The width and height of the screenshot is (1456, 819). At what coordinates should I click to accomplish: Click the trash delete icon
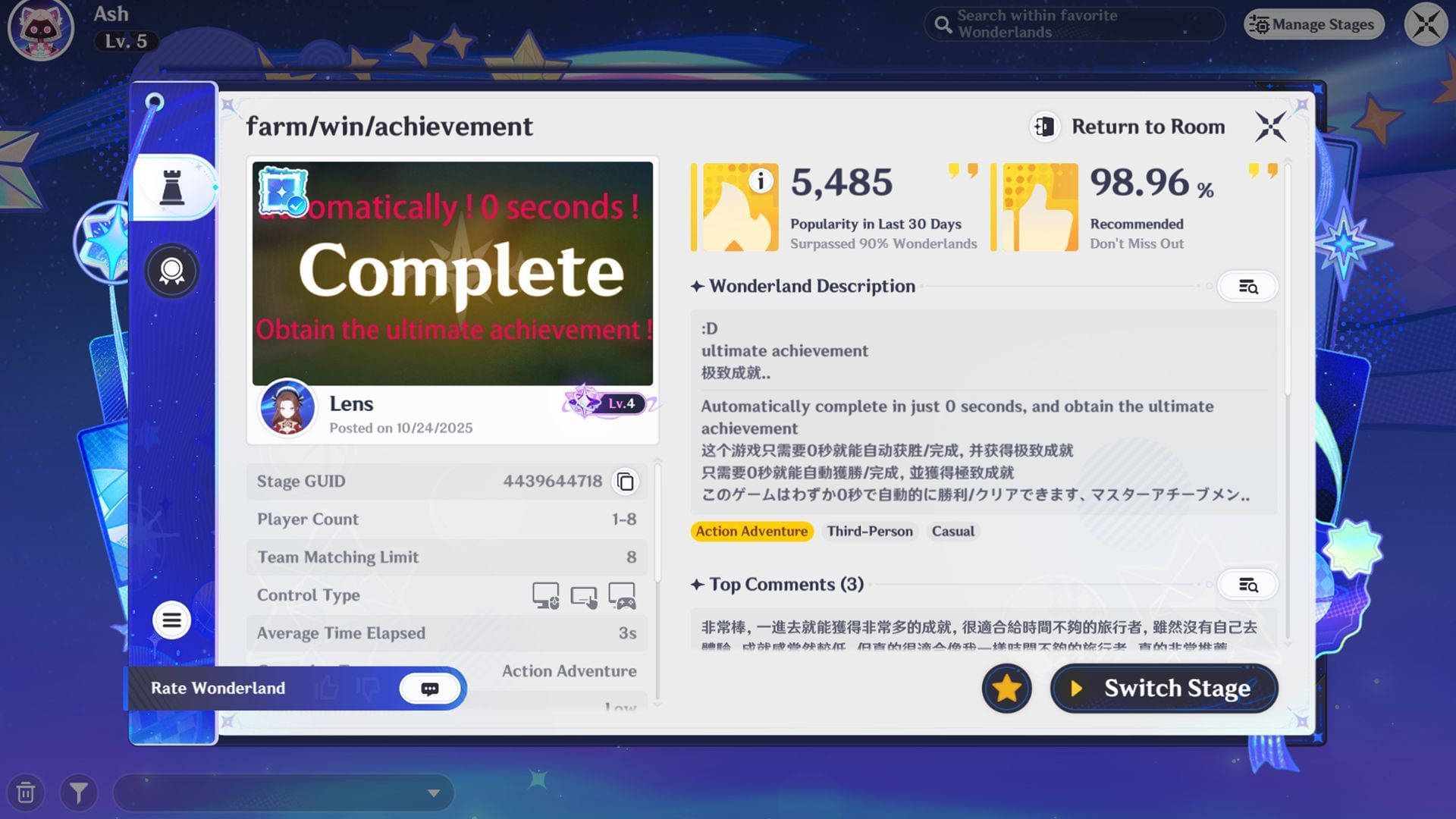pyautogui.click(x=26, y=793)
